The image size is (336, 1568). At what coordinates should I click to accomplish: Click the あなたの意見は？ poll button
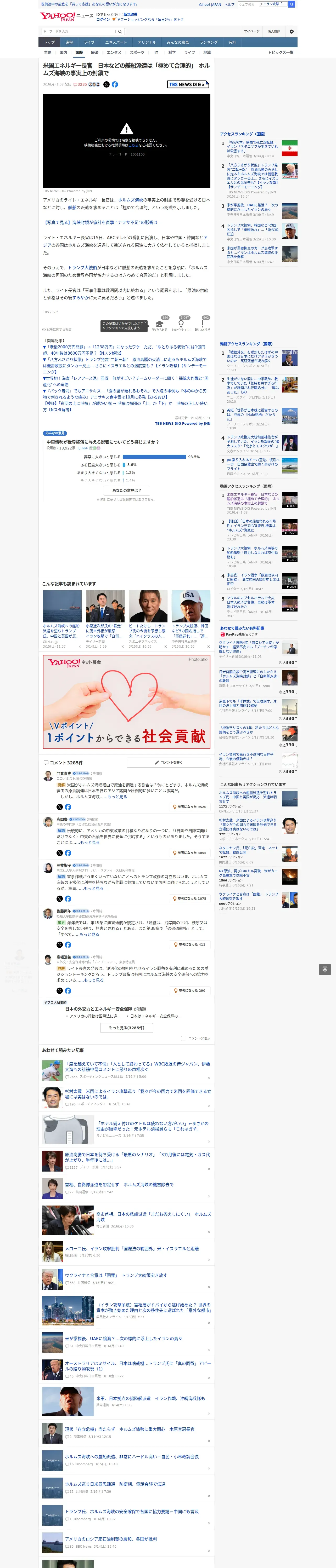(x=127, y=490)
